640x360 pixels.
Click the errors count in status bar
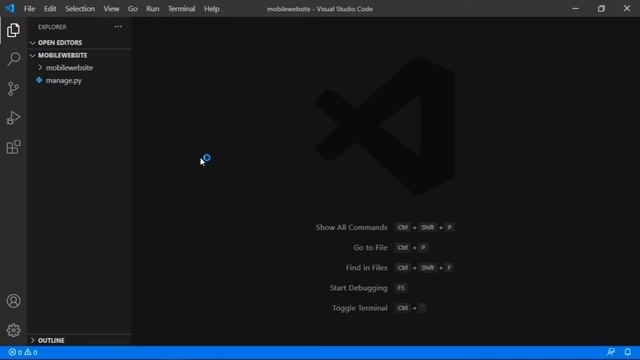tap(15, 352)
